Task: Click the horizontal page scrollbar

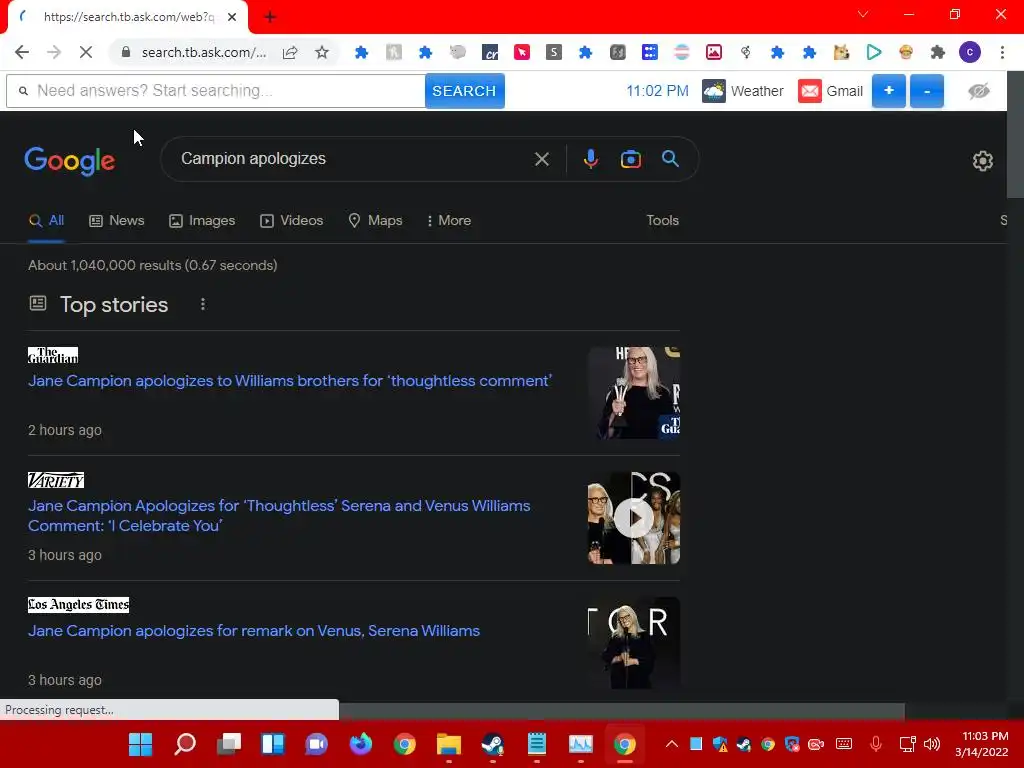Action: click(622, 711)
